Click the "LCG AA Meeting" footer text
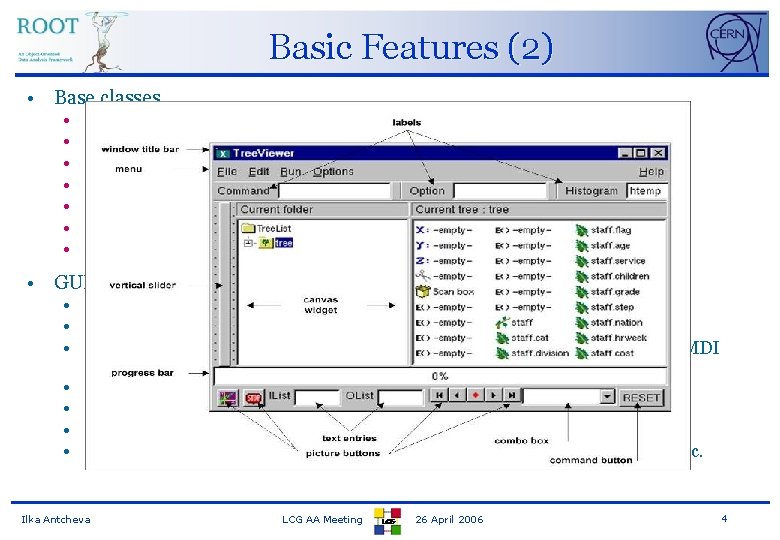The height and width of the screenshot is (540, 780). 322,520
